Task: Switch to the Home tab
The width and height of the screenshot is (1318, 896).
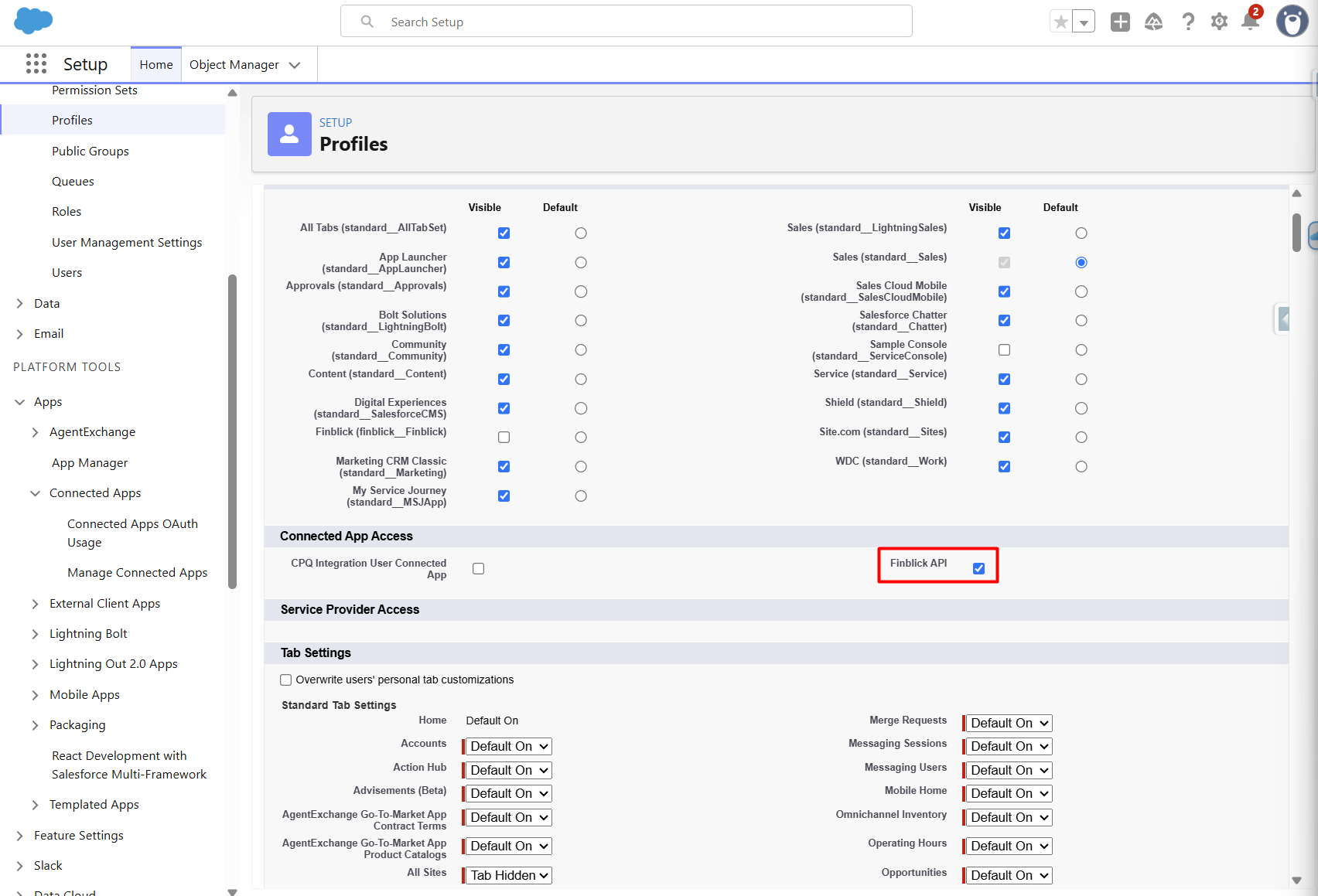Action: [156, 65]
